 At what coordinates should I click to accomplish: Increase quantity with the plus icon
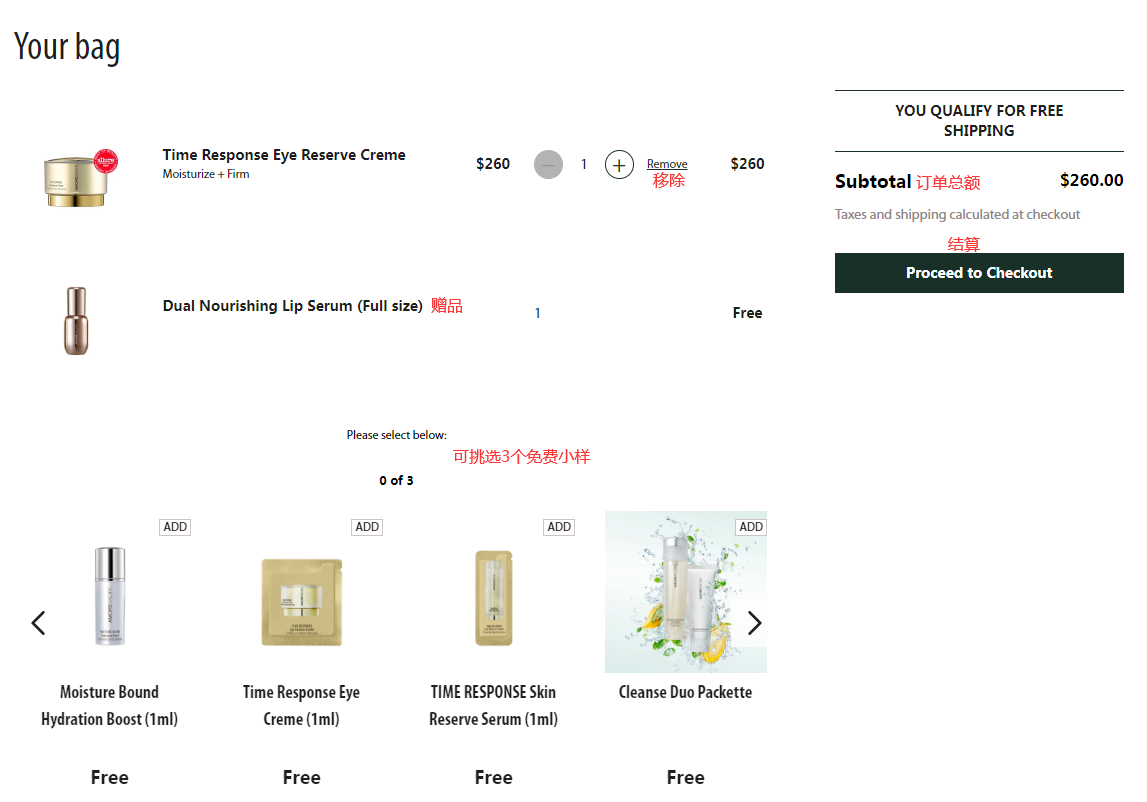click(619, 165)
